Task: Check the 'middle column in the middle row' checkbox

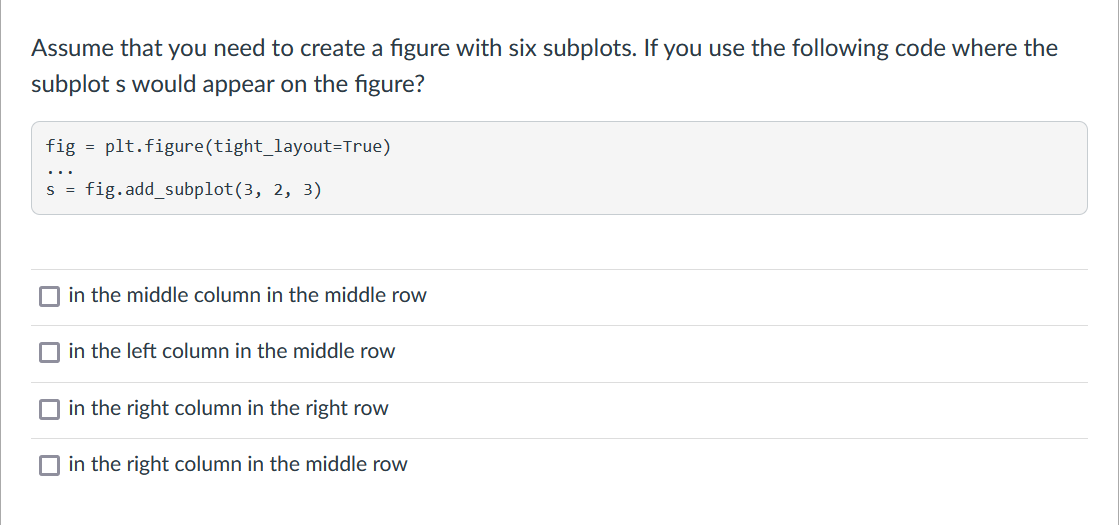Action: click(49, 296)
